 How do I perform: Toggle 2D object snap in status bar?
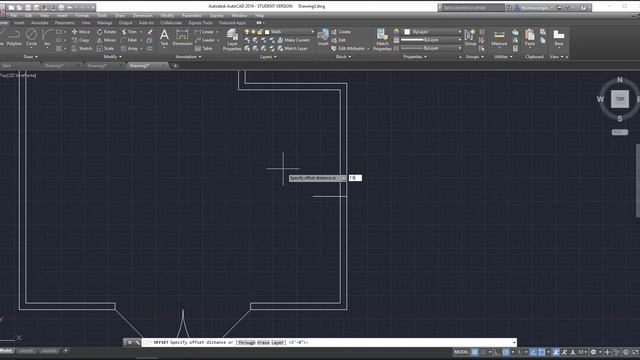click(542, 352)
